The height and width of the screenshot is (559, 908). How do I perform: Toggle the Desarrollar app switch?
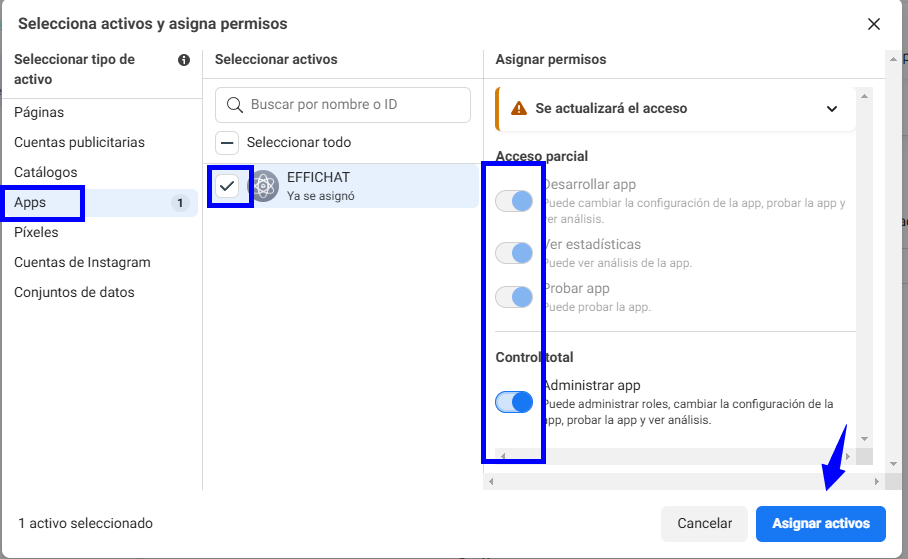coord(514,202)
